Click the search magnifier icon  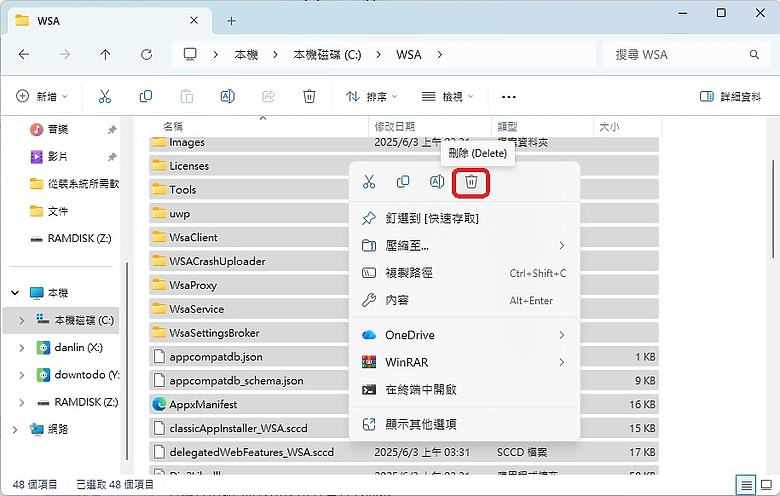point(754,54)
